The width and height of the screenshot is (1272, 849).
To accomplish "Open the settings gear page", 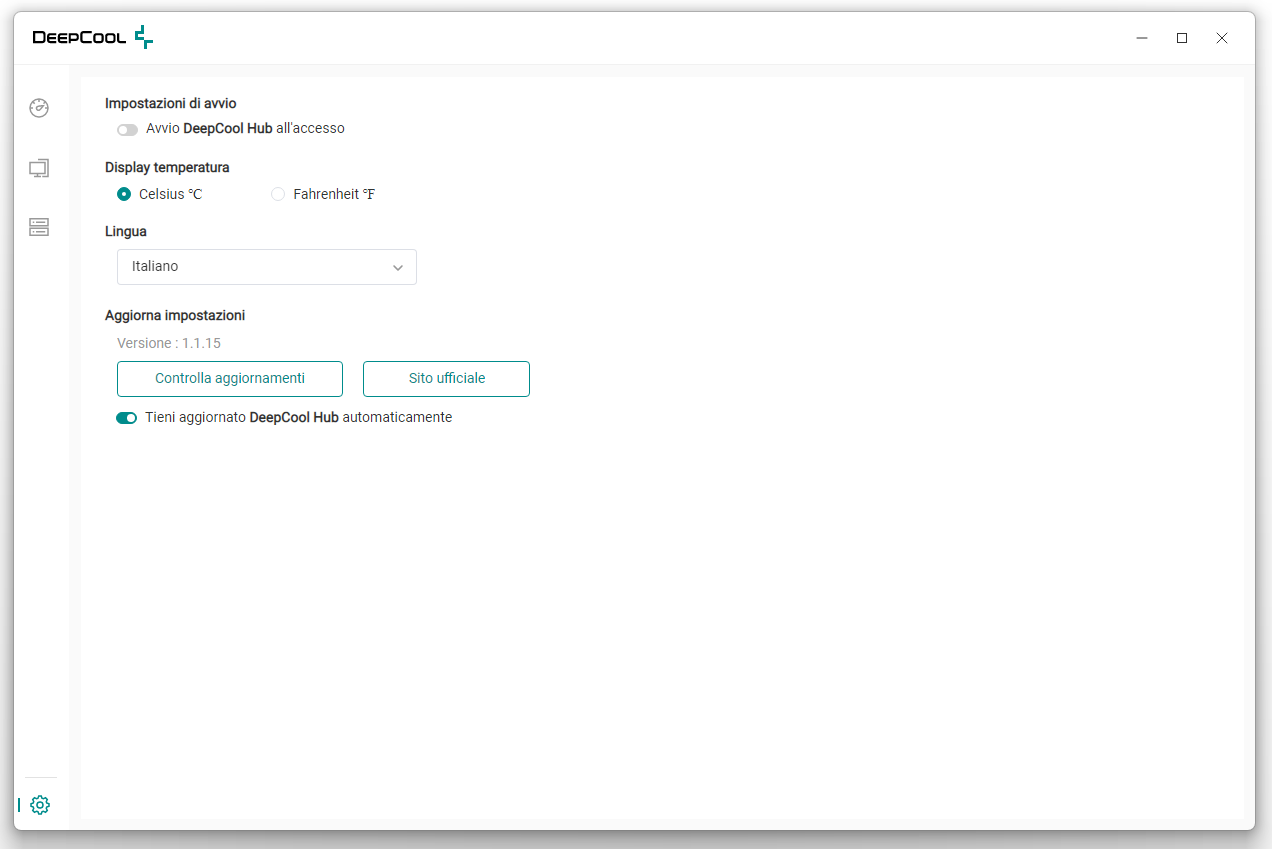I will 40,805.
